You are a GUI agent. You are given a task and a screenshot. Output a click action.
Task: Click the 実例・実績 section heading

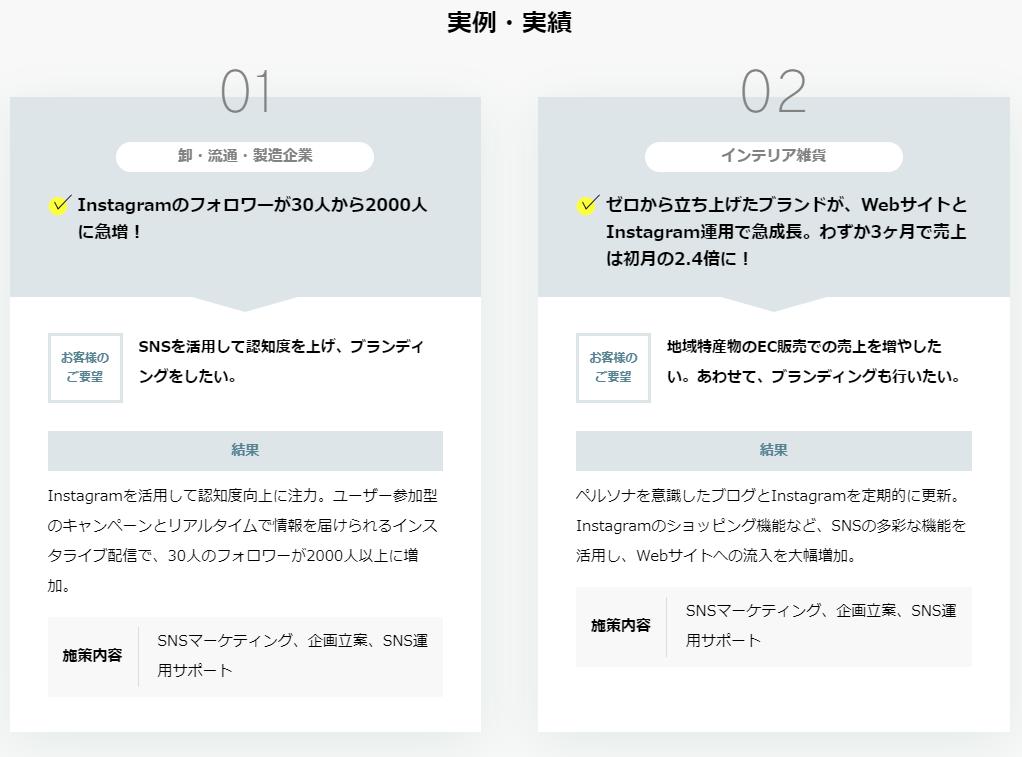tap(509, 22)
